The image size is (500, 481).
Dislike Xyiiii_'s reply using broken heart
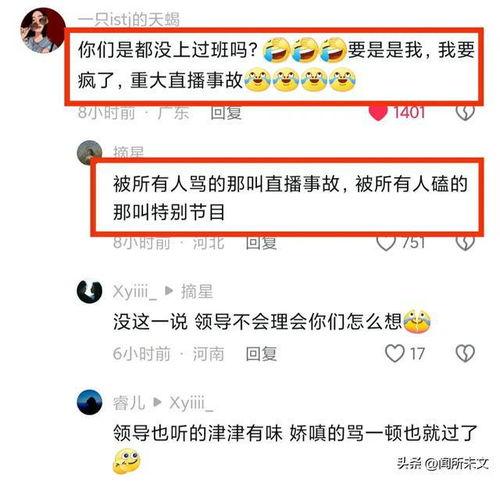tap(465, 353)
